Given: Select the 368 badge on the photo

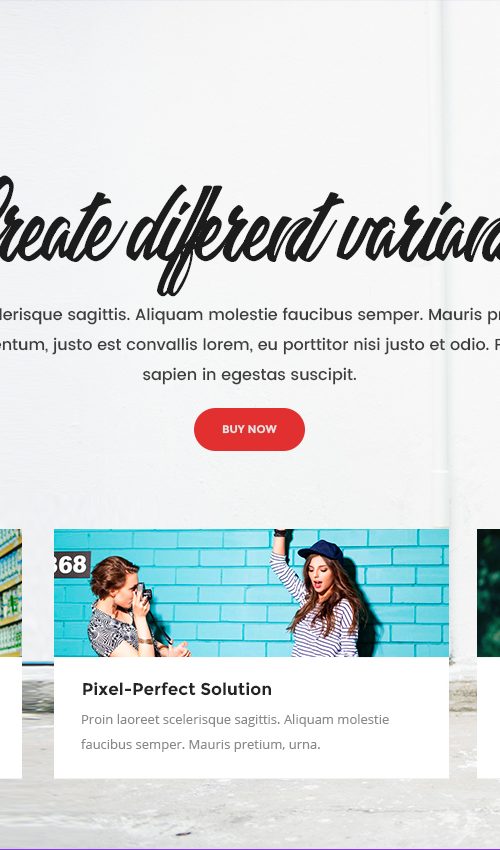Looking at the screenshot, I should pyautogui.click(x=72, y=564).
